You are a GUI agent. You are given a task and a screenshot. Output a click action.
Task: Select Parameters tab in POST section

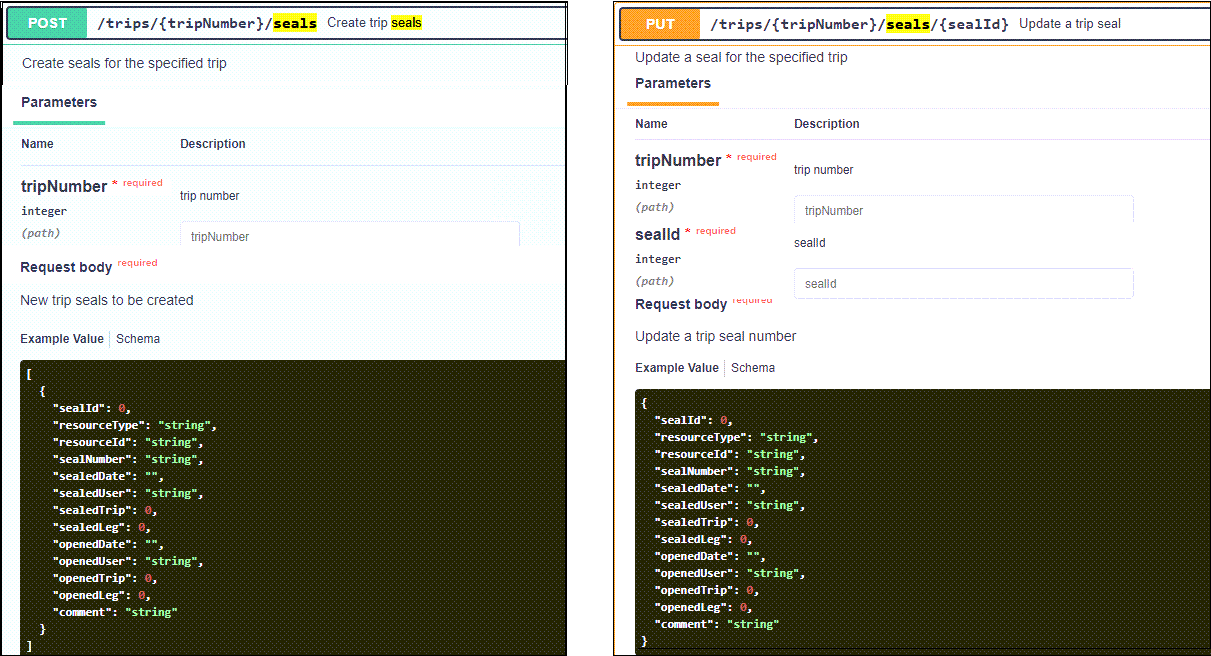tap(59, 103)
